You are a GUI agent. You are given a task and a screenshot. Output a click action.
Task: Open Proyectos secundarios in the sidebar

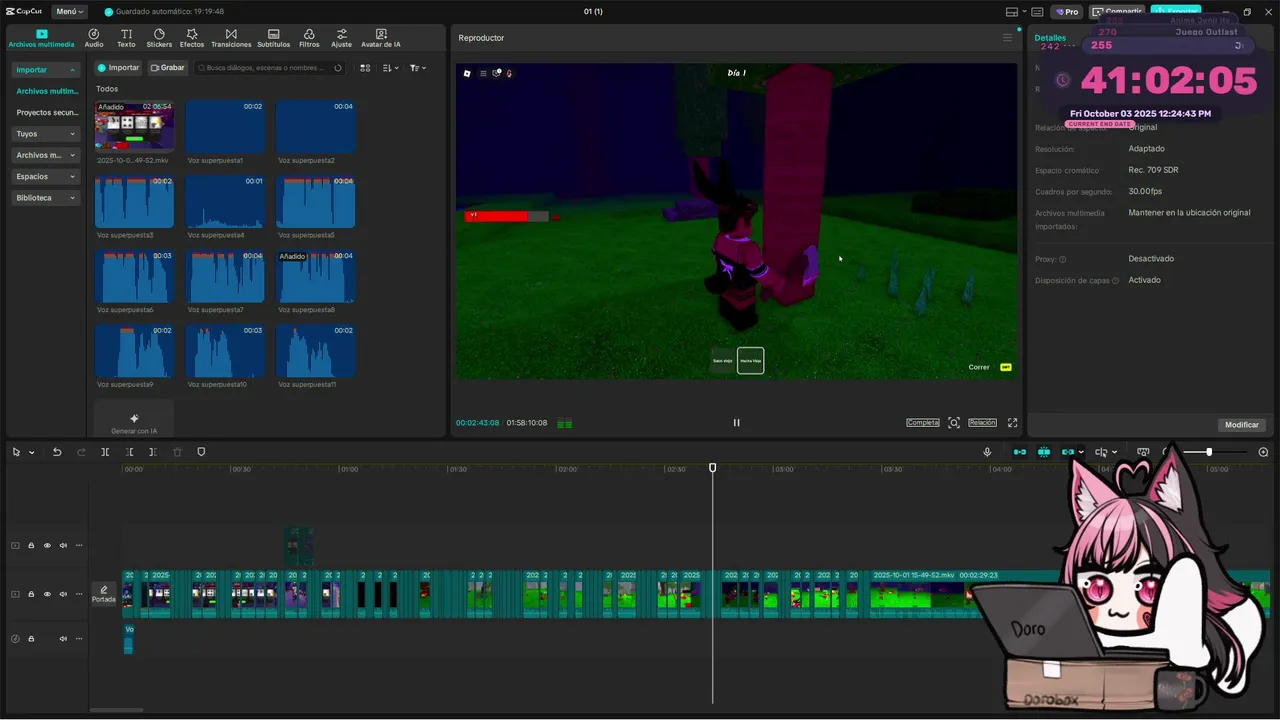click(47, 113)
